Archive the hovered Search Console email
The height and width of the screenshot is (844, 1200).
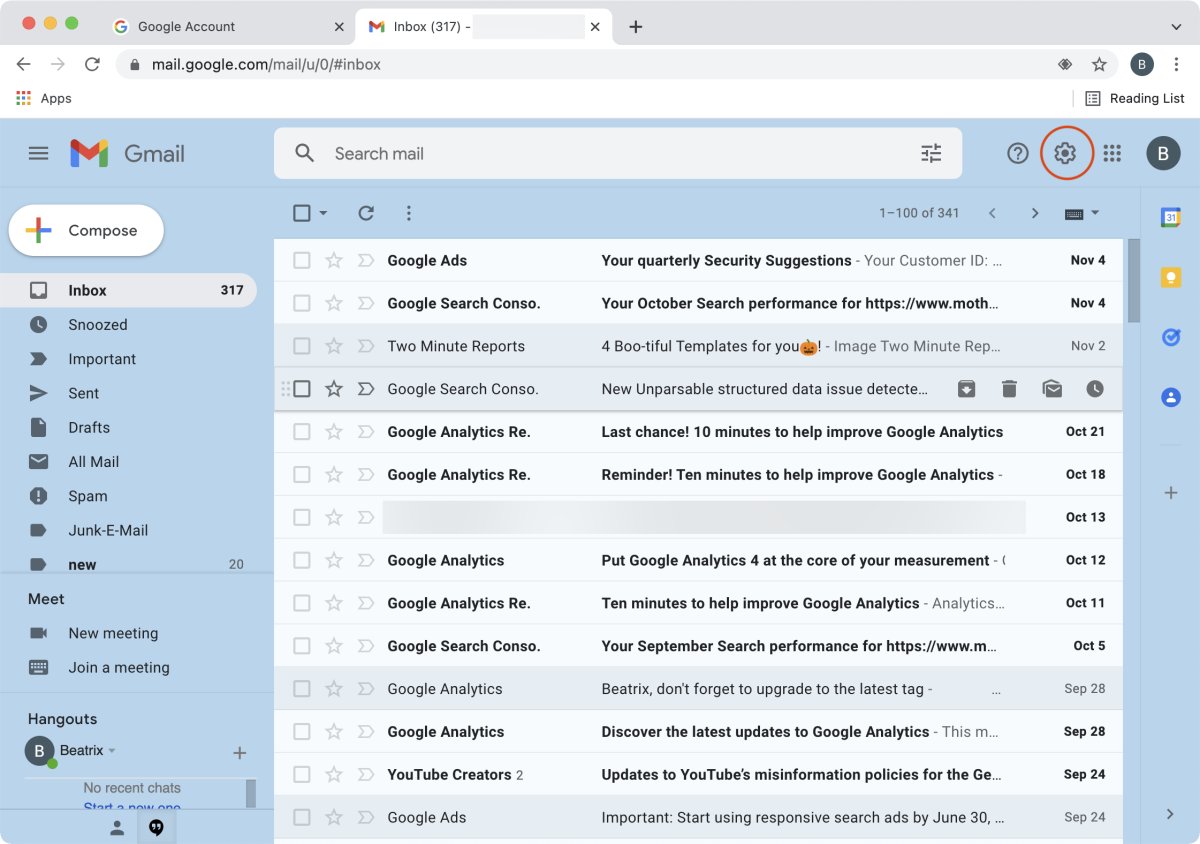pyautogui.click(x=966, y=389)
